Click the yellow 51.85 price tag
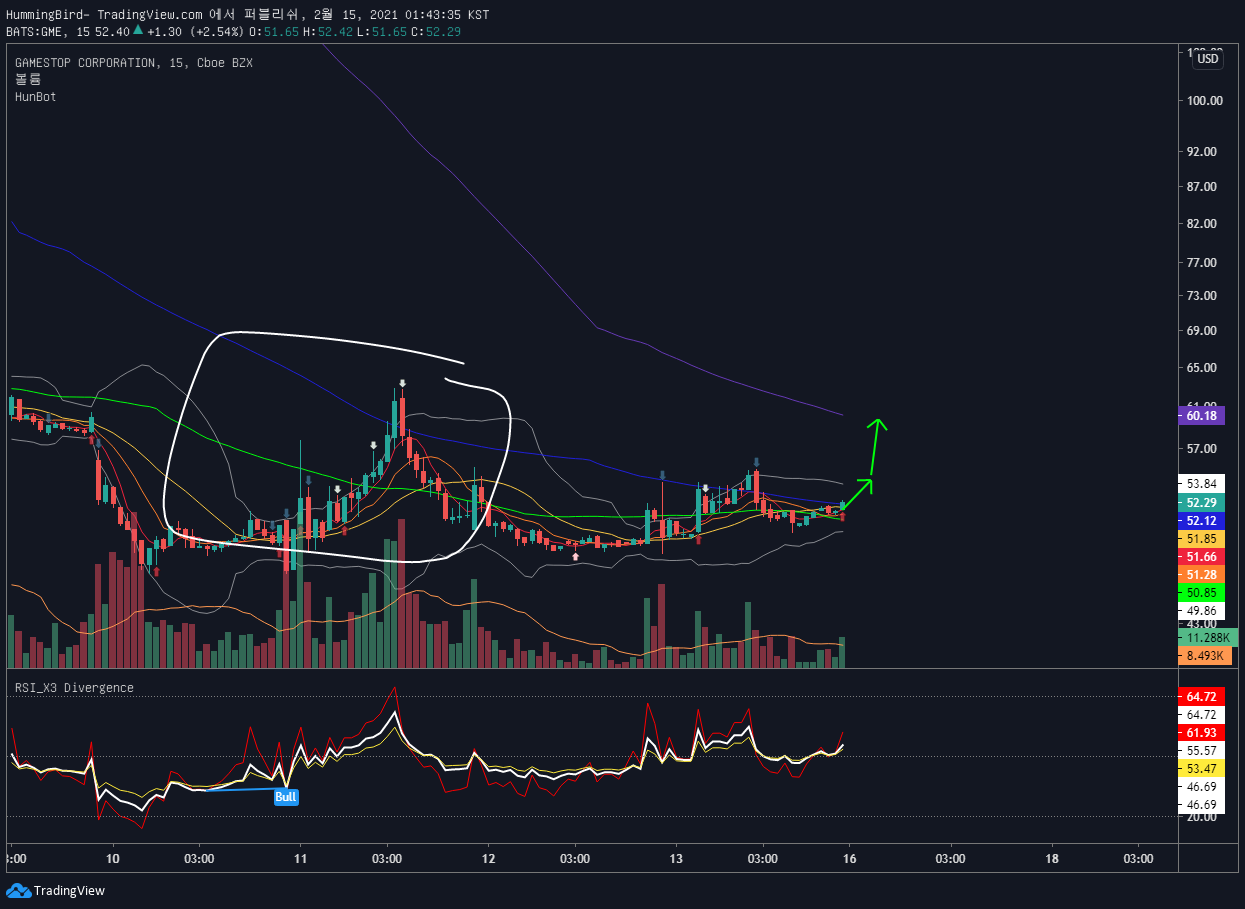The image size is (1245, 909). coord(1202,538)
